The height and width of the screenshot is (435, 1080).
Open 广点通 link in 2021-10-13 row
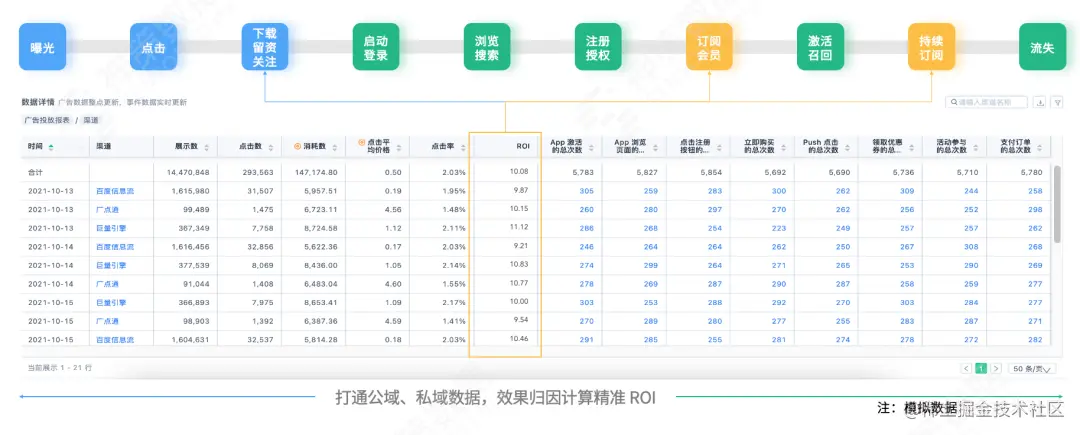[108, 209]
